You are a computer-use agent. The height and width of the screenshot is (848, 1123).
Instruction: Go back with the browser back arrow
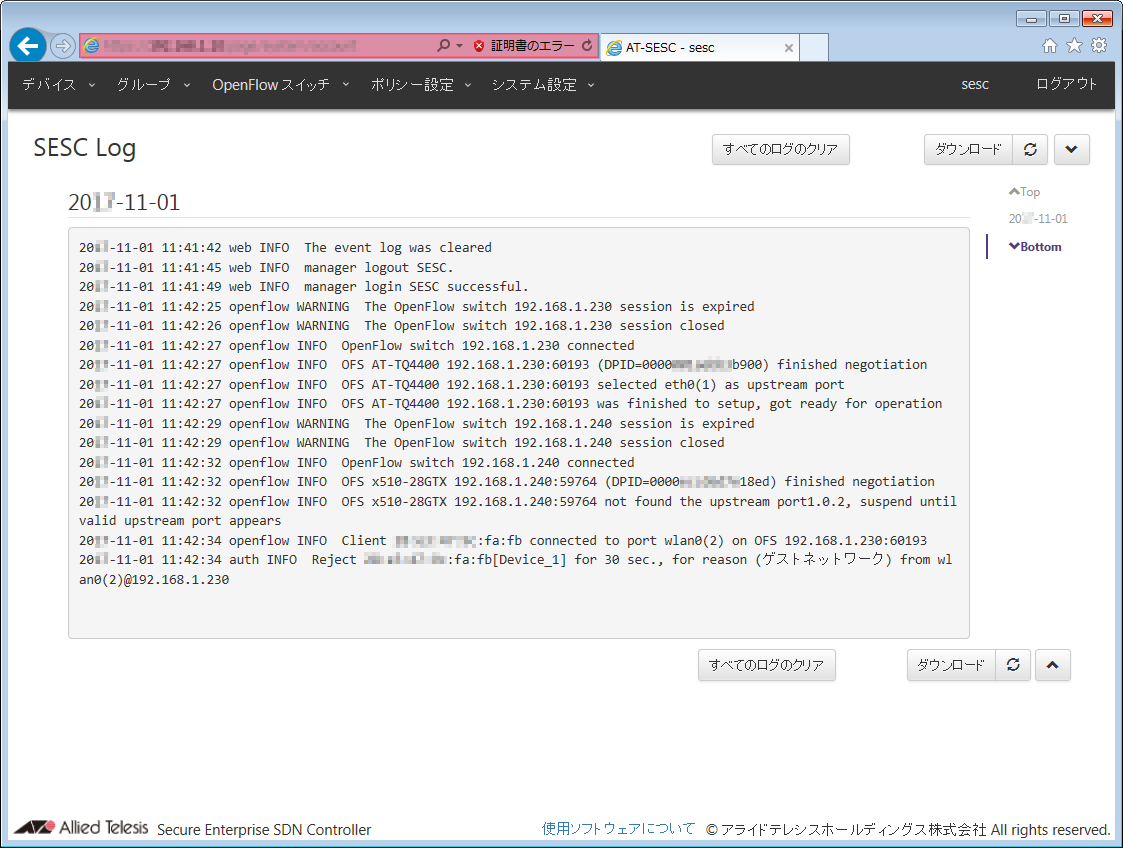pyautogui.click(x=28, y=47)
